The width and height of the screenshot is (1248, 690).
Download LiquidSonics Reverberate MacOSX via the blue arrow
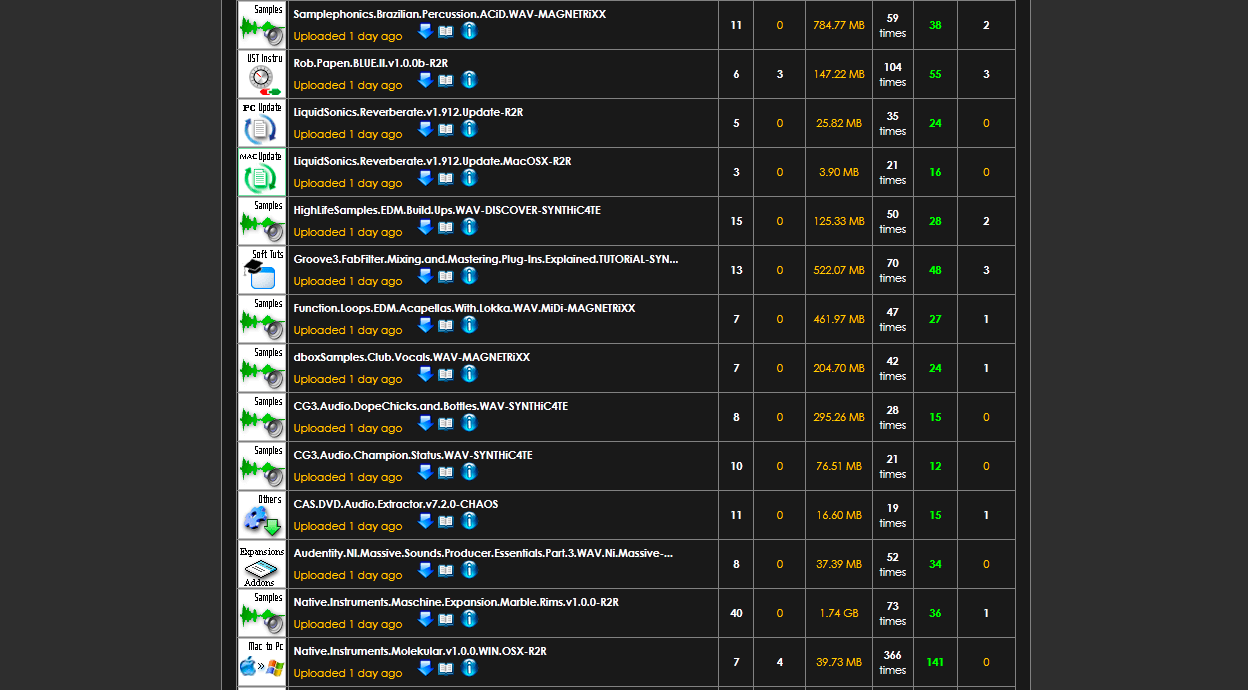[x=425, y=178]
